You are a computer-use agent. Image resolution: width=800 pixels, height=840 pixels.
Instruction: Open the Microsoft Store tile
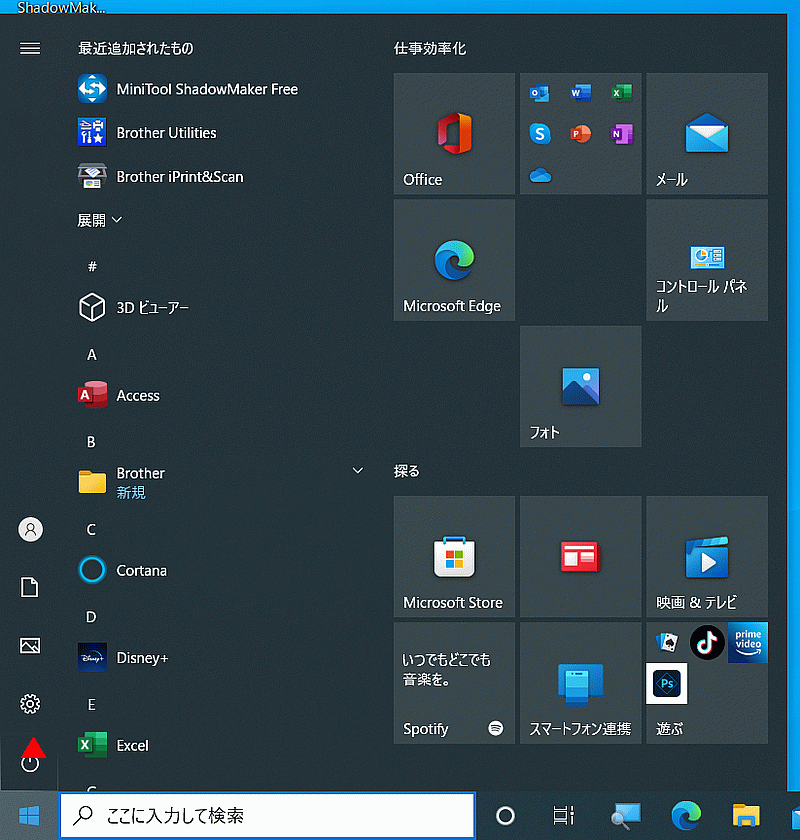pos(454,557)
